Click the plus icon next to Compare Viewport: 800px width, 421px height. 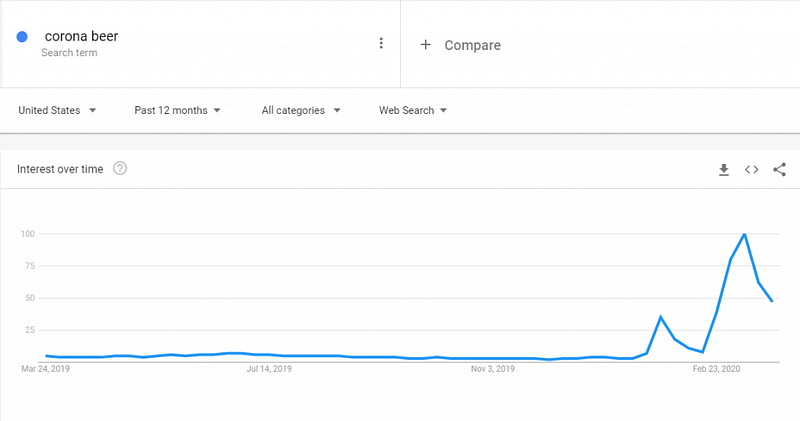point(425,45)
